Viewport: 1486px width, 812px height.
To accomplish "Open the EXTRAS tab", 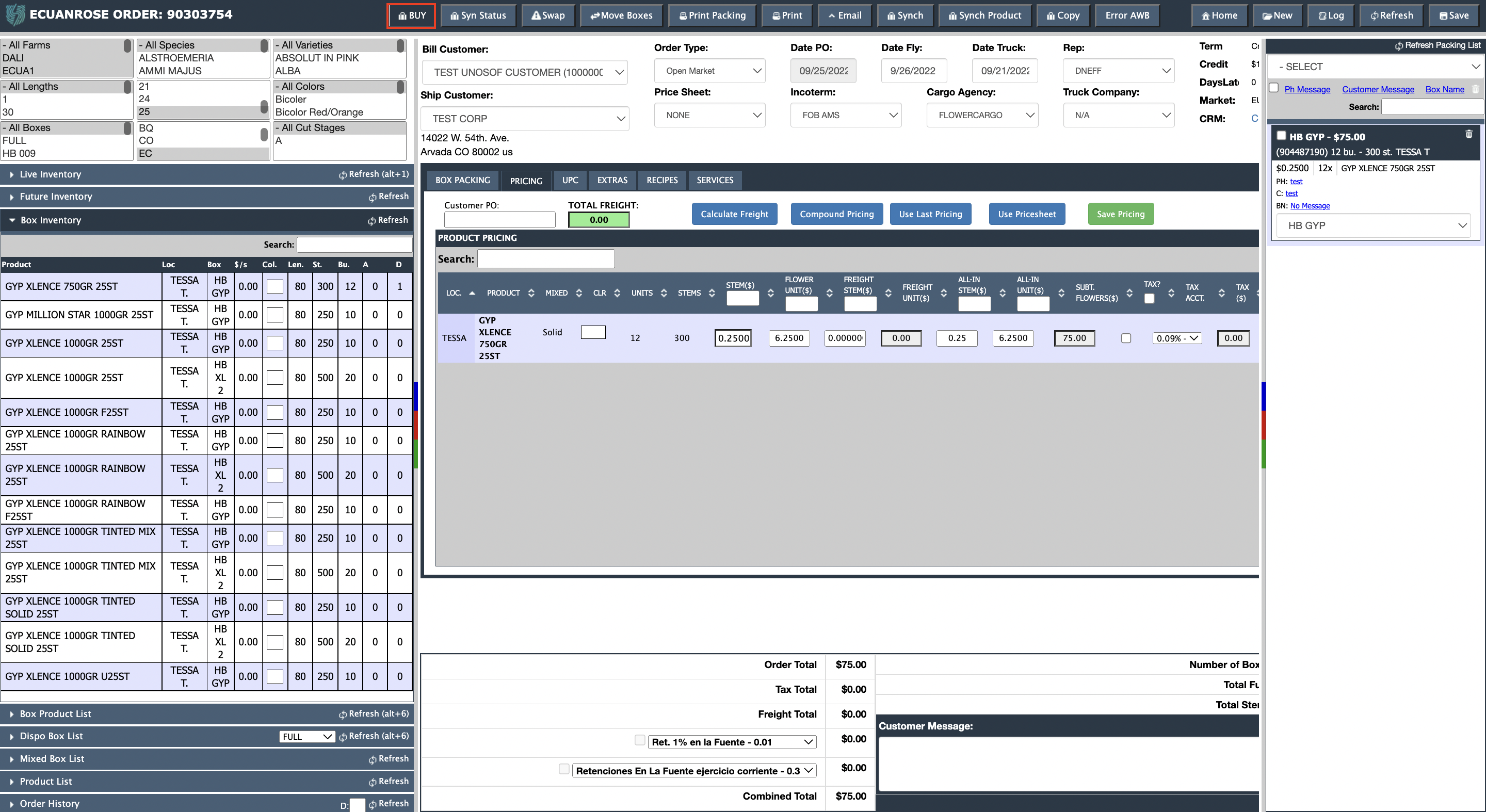I will click(x=611, y=181).
